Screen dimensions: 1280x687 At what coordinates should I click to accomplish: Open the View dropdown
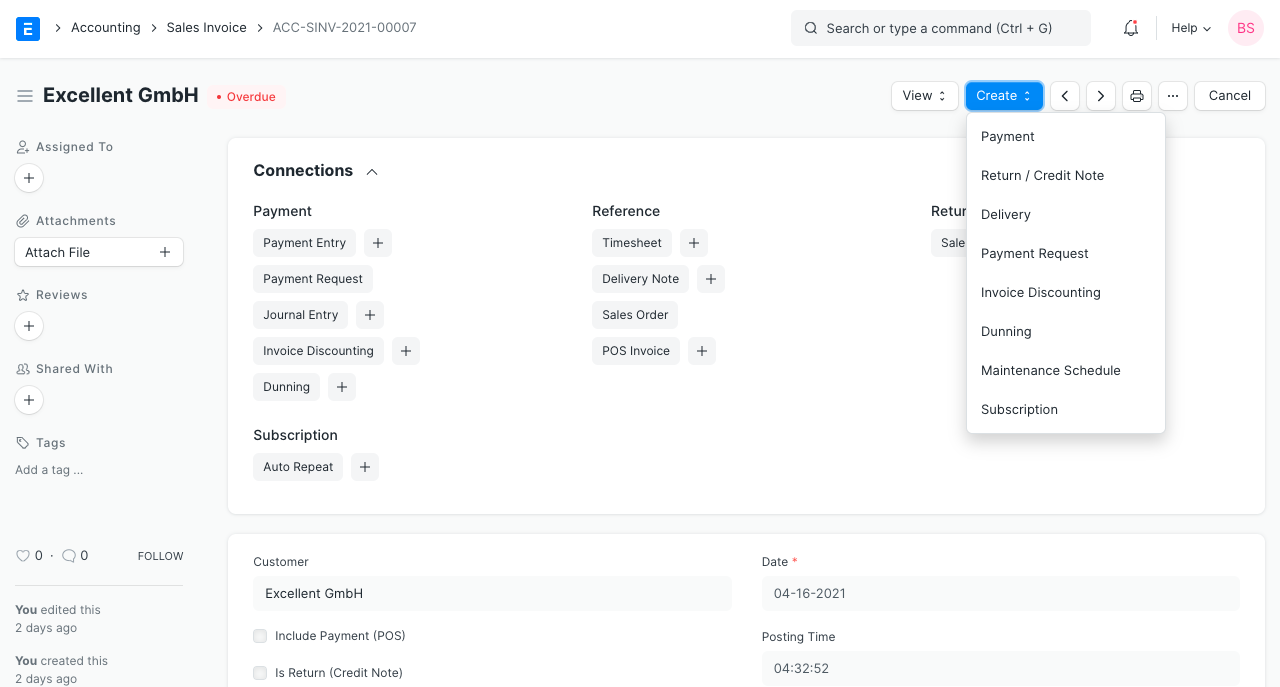coord(923,95)
